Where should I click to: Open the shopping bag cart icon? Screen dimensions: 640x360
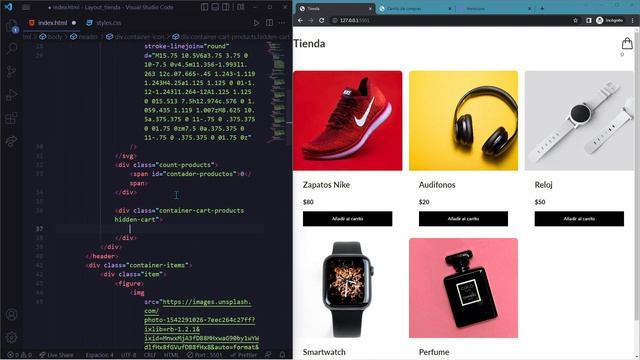click(x=627, y=43)
